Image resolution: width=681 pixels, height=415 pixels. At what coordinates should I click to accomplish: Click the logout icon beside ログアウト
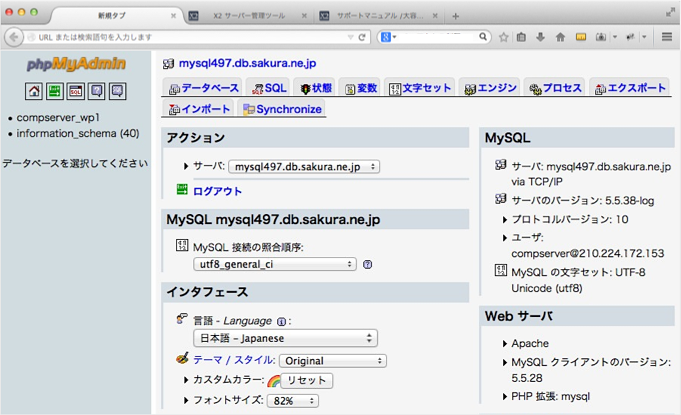pos(182,190)
